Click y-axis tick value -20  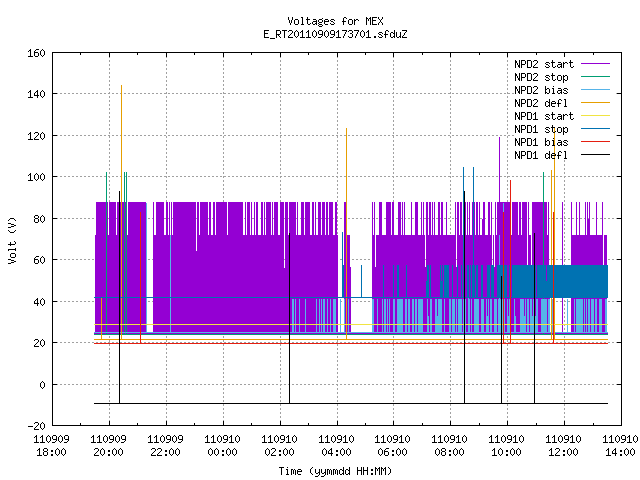tap(36, 426)
